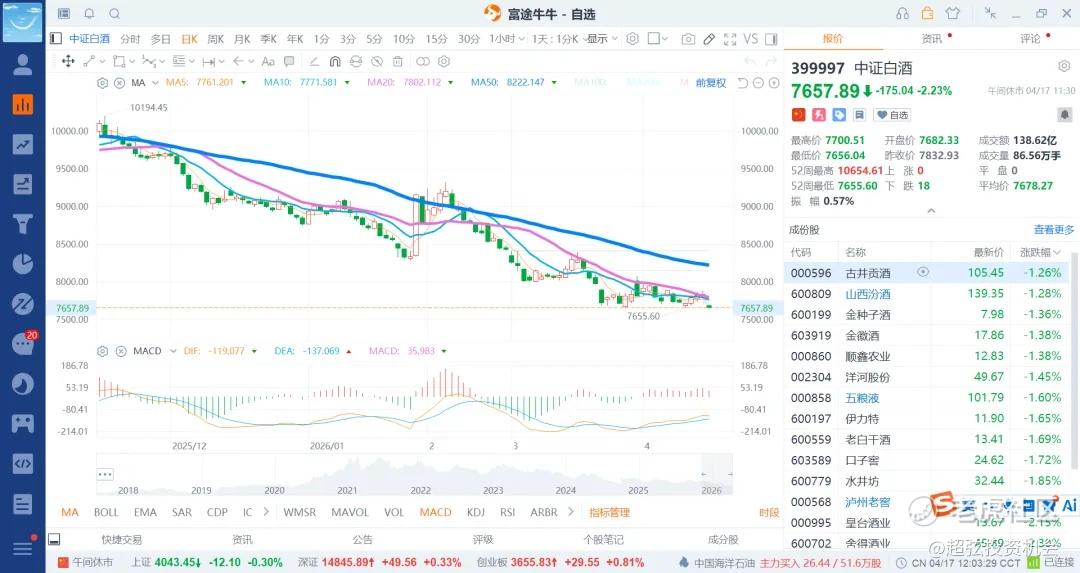
Task: Open 指标管理 indicator management
Action: pyautogui.click(x=610, y=512)
